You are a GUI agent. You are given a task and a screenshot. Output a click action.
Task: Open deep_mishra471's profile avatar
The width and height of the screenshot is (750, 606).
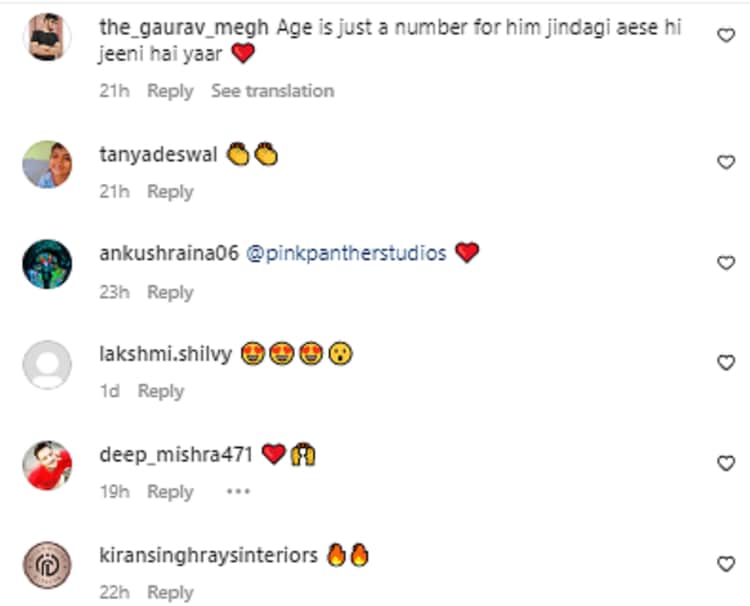47,466
